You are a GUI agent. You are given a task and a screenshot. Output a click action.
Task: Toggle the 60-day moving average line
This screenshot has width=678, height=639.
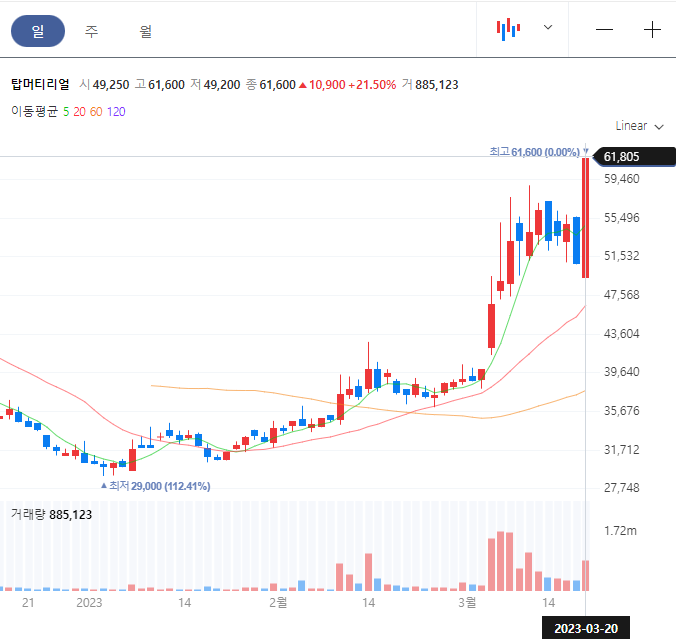tap(96, 112)
